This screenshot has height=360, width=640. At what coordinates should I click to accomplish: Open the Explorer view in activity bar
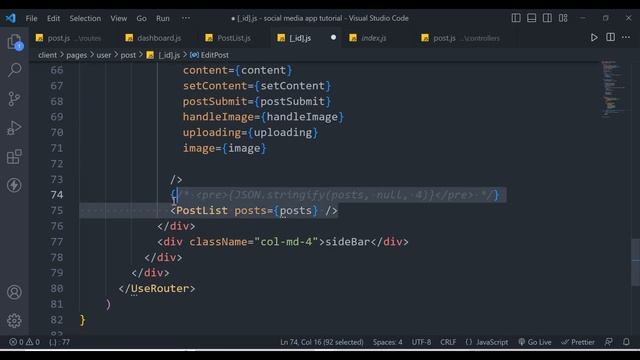click(x=14, y=42)
